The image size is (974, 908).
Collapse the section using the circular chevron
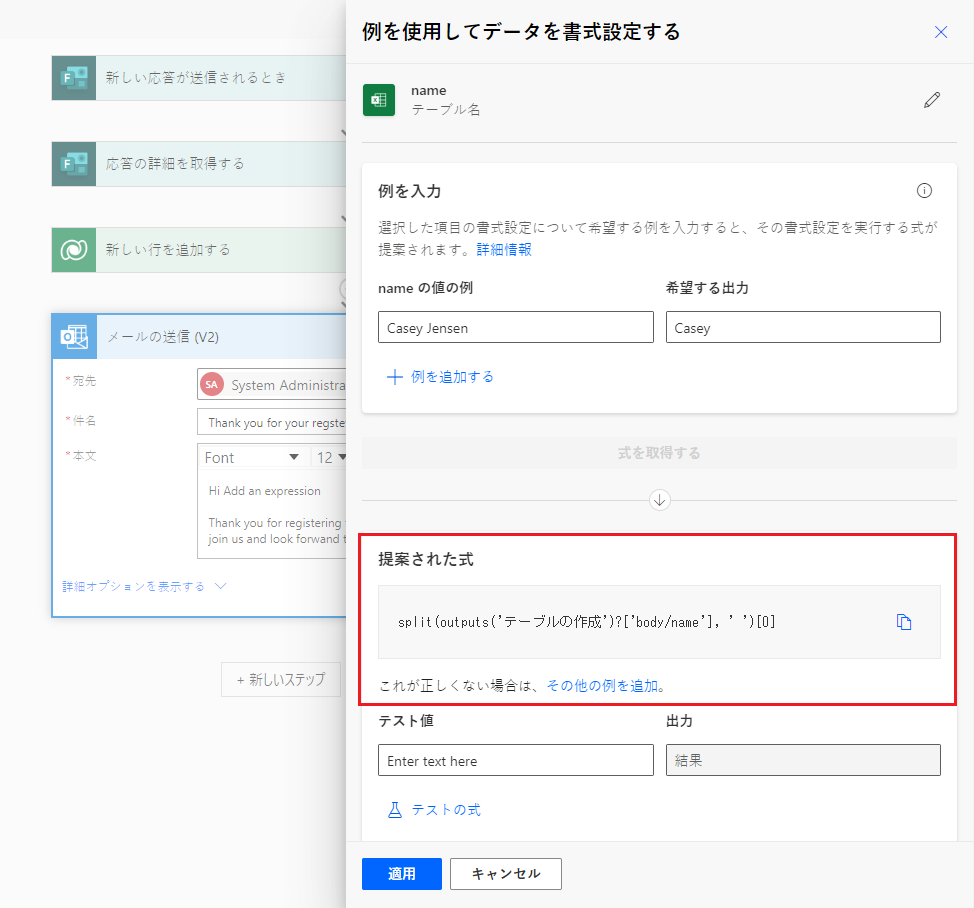point(659,500)
